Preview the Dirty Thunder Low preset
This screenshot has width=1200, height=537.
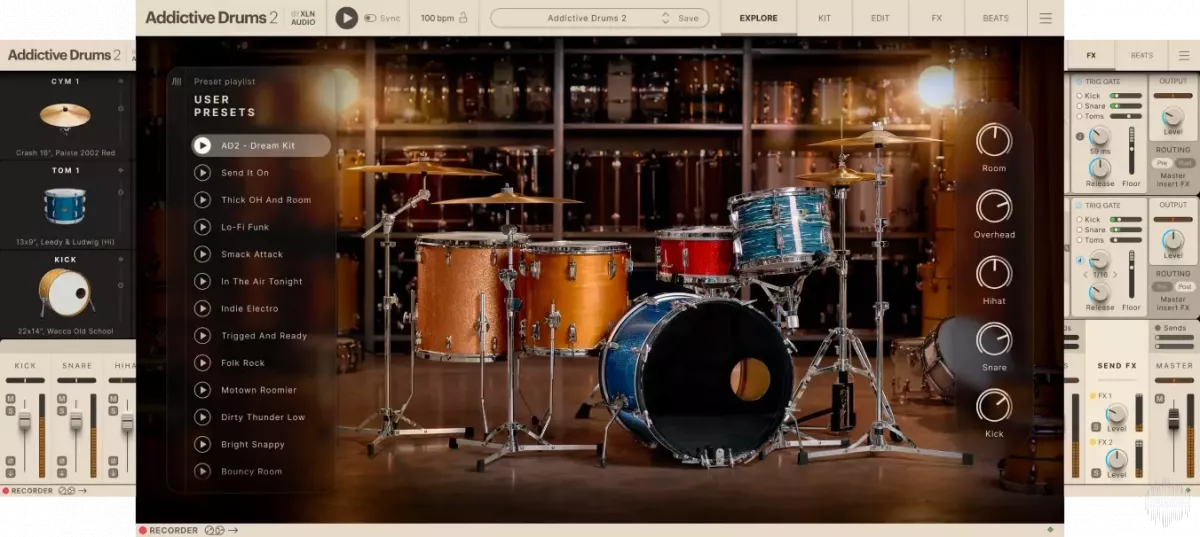point(203,416)
